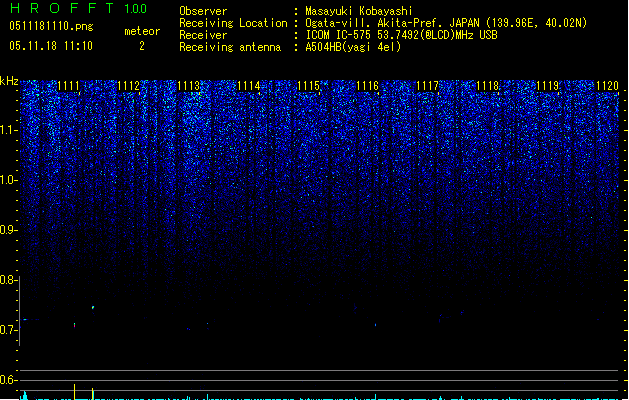Click the 1115 time marker

click(x=308, y=86)
